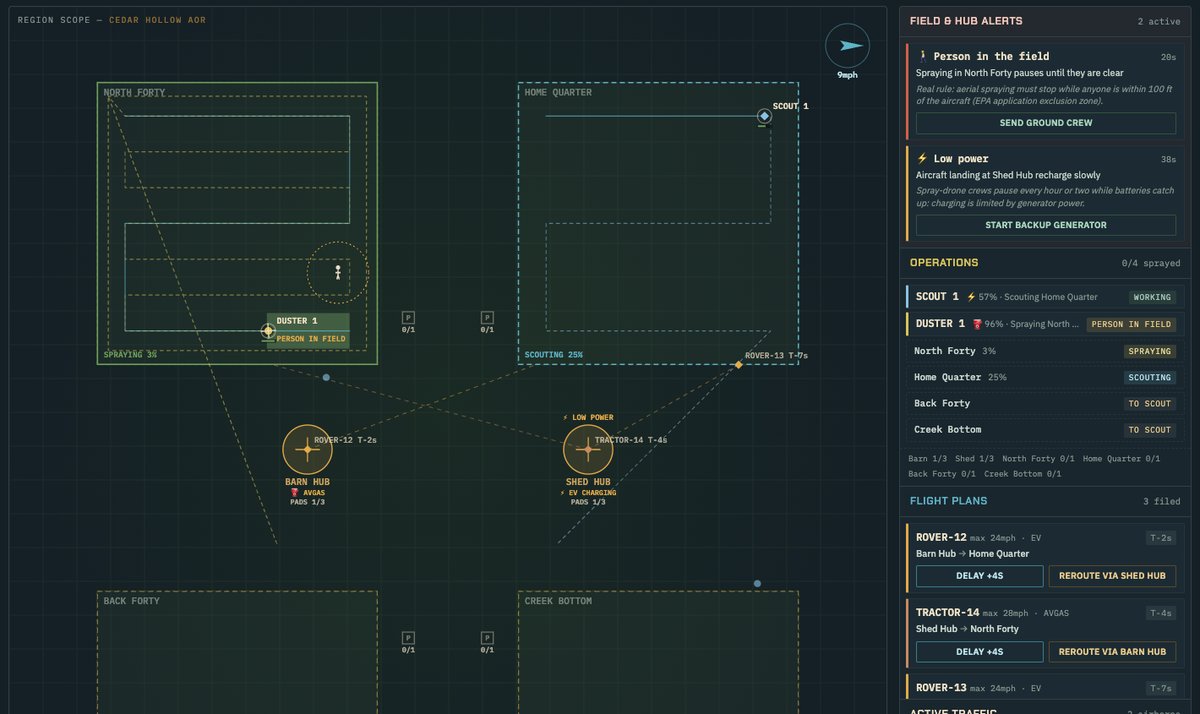Click the parking pad icon left of Creek Bottom

487,637
